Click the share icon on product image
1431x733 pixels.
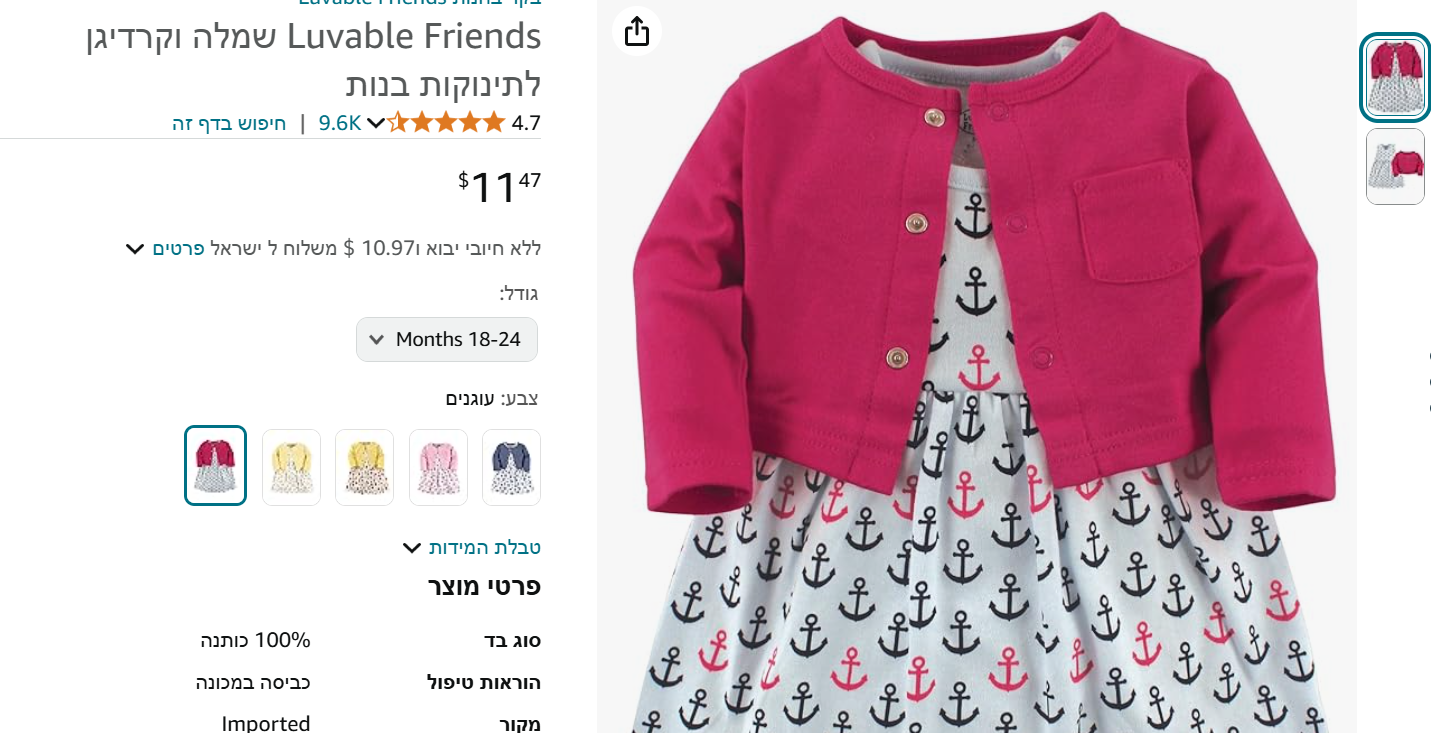click(x=637, y=31)
